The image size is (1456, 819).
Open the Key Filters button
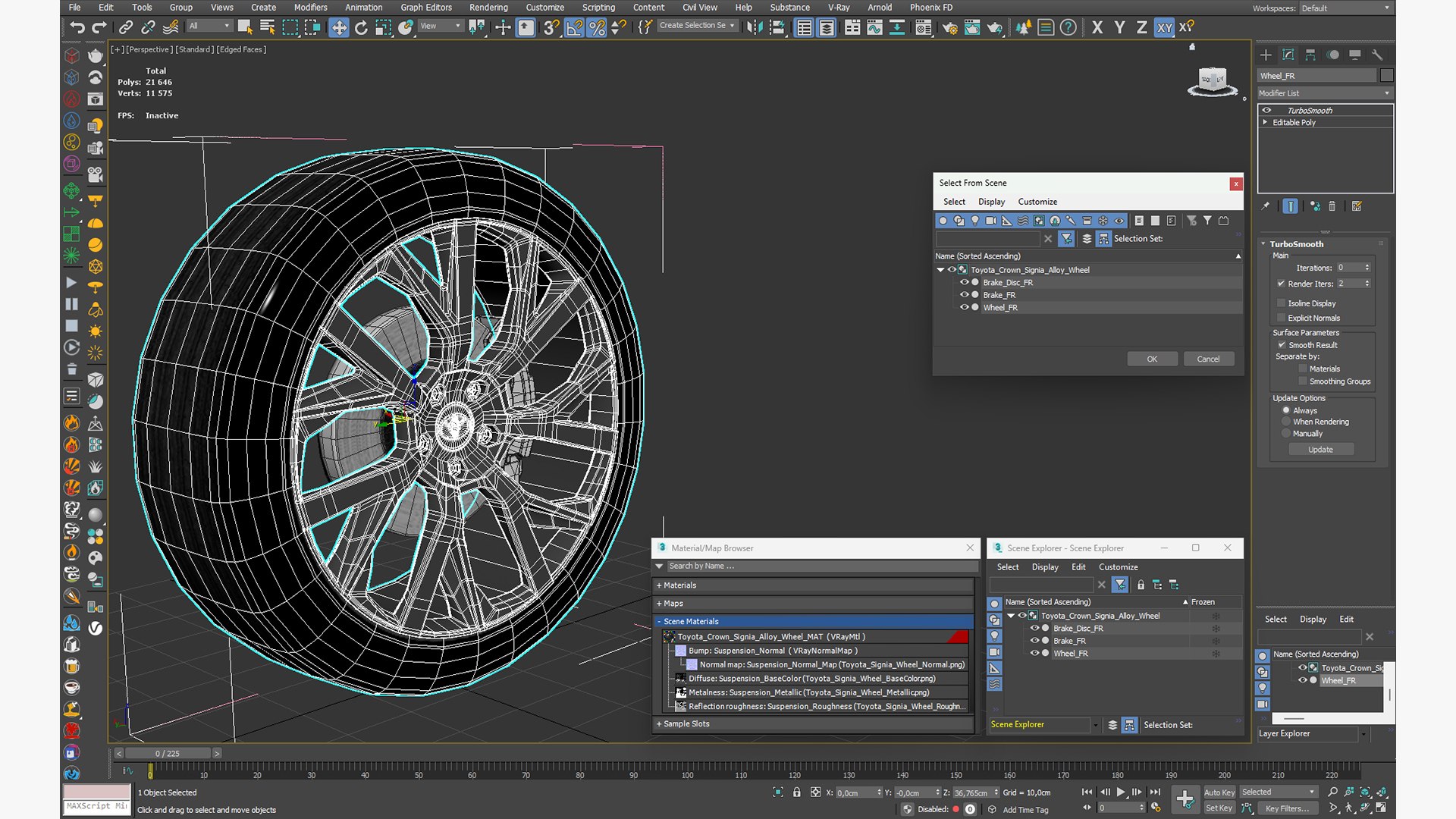(x=1287, y=808)
